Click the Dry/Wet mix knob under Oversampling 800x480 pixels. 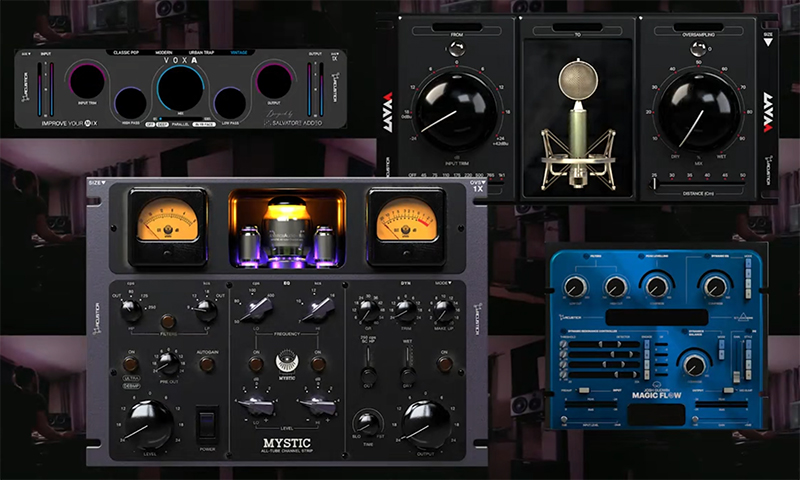click(x=698, y=107)
